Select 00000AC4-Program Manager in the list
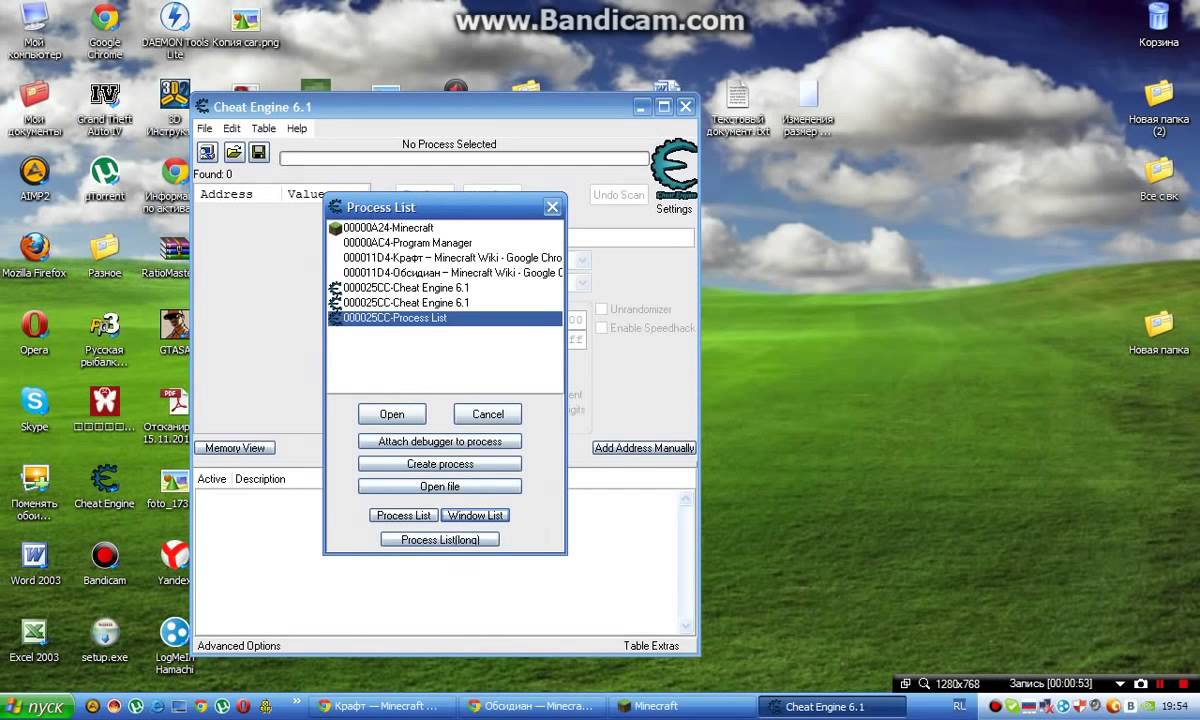The width and height of the screenshot is (1200, 720). pyautogui.click(x=445, y=243)
